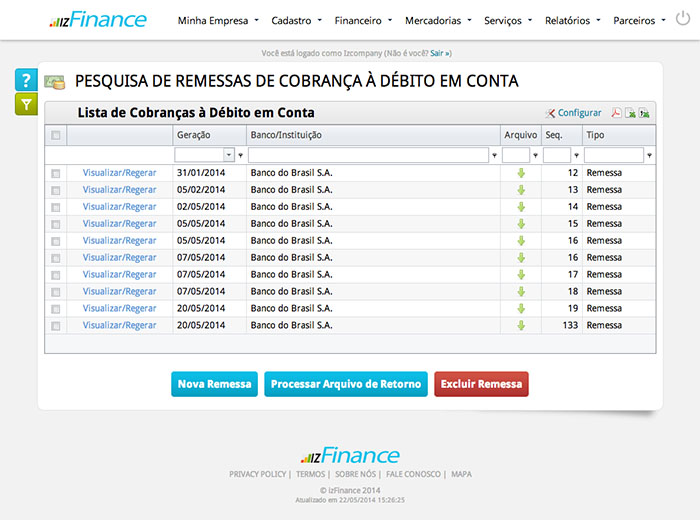Export the list as PDF
Image resolution: width=700 pixels, height=520 pixels.
[617, 113]
